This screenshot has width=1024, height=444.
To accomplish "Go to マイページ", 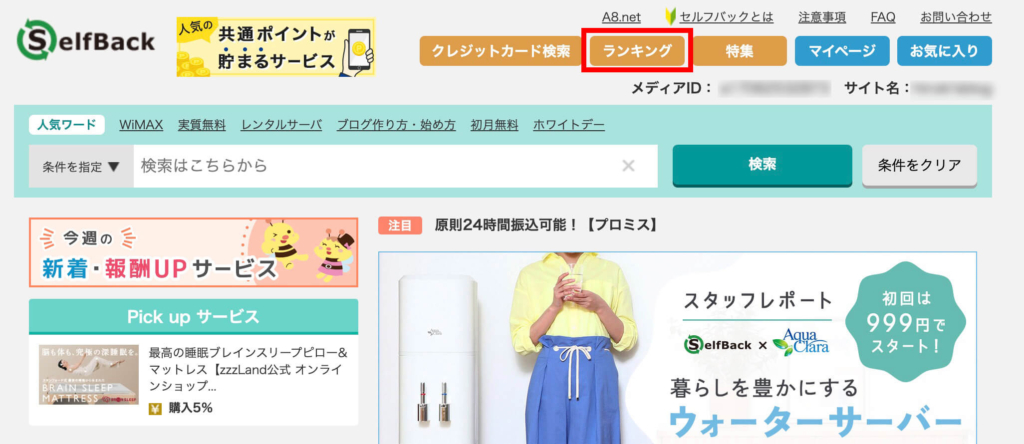I will (x=842, y=51).
